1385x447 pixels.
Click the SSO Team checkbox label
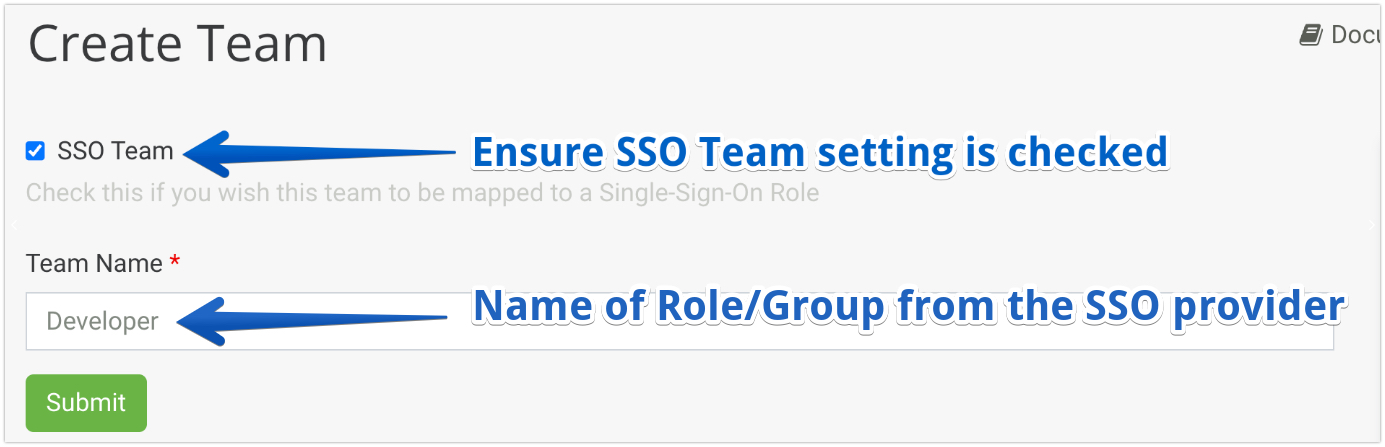115,152
